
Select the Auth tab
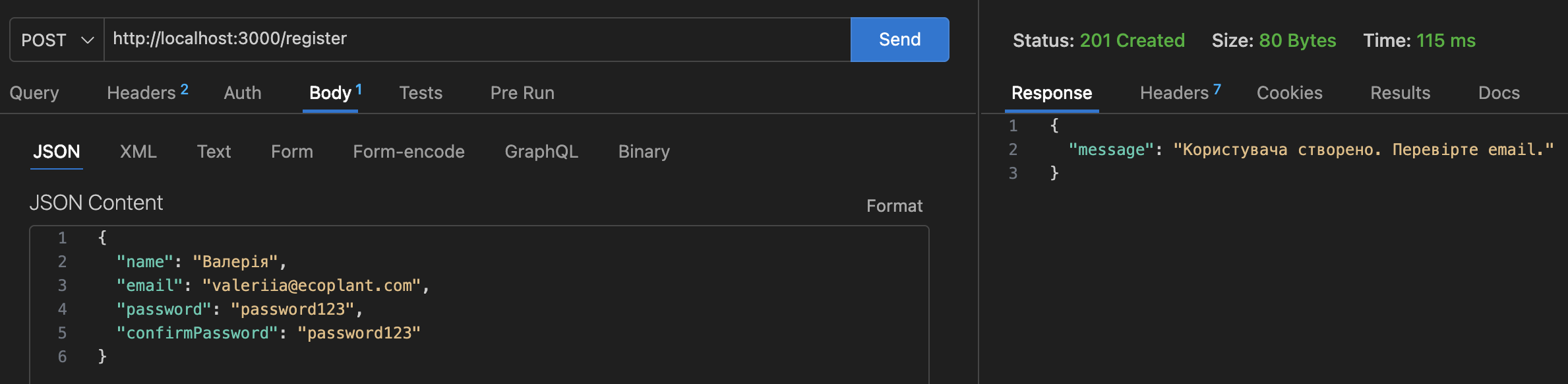tap(243, 93)
